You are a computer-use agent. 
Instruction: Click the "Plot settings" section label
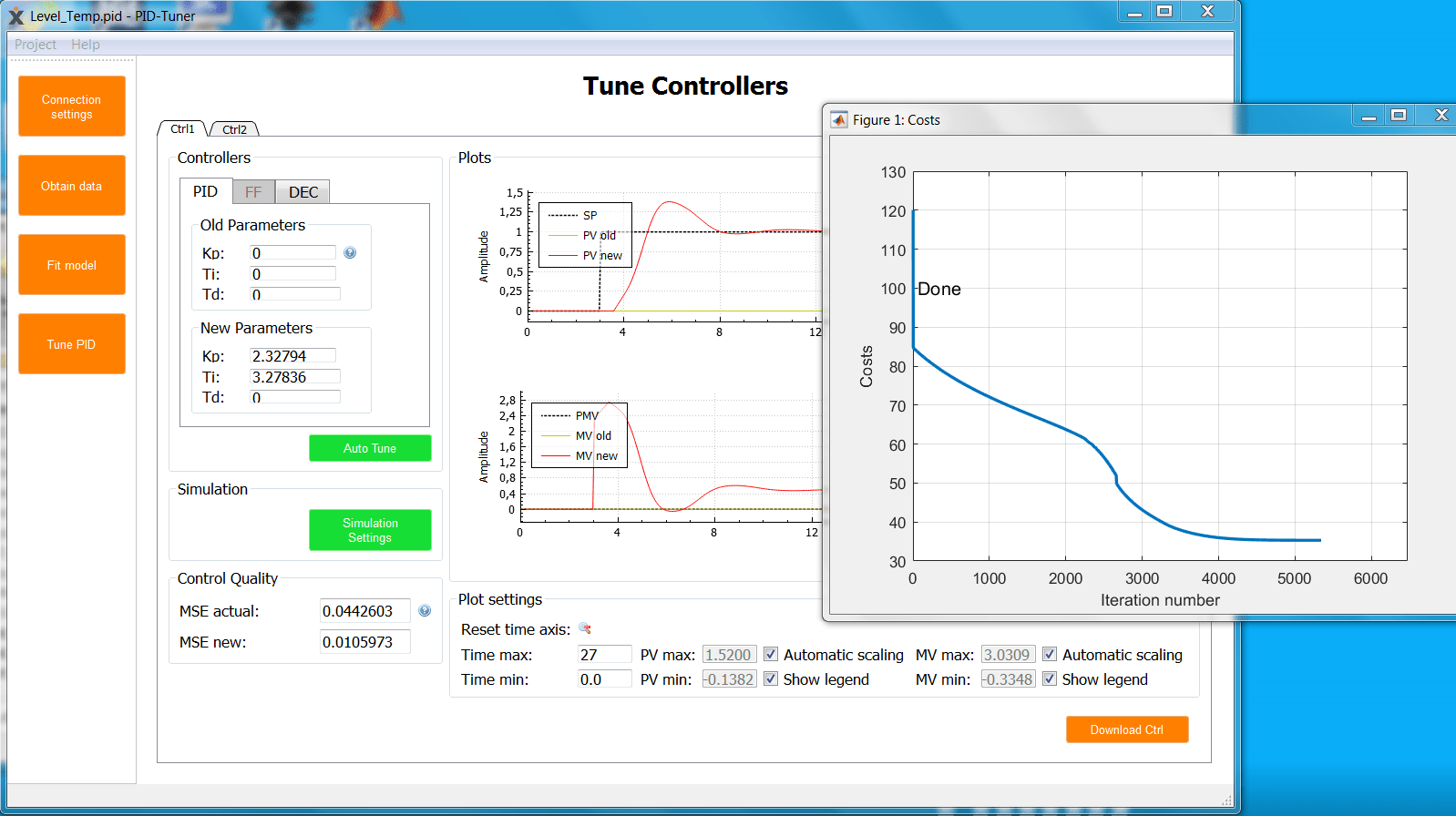[500, 599]
